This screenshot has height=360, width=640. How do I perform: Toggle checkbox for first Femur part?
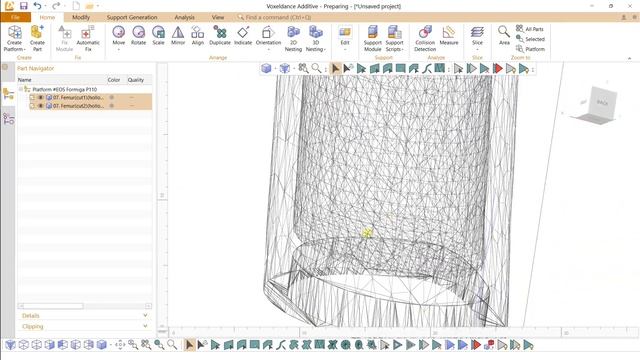pyautogui.click(x=32, y=98)
